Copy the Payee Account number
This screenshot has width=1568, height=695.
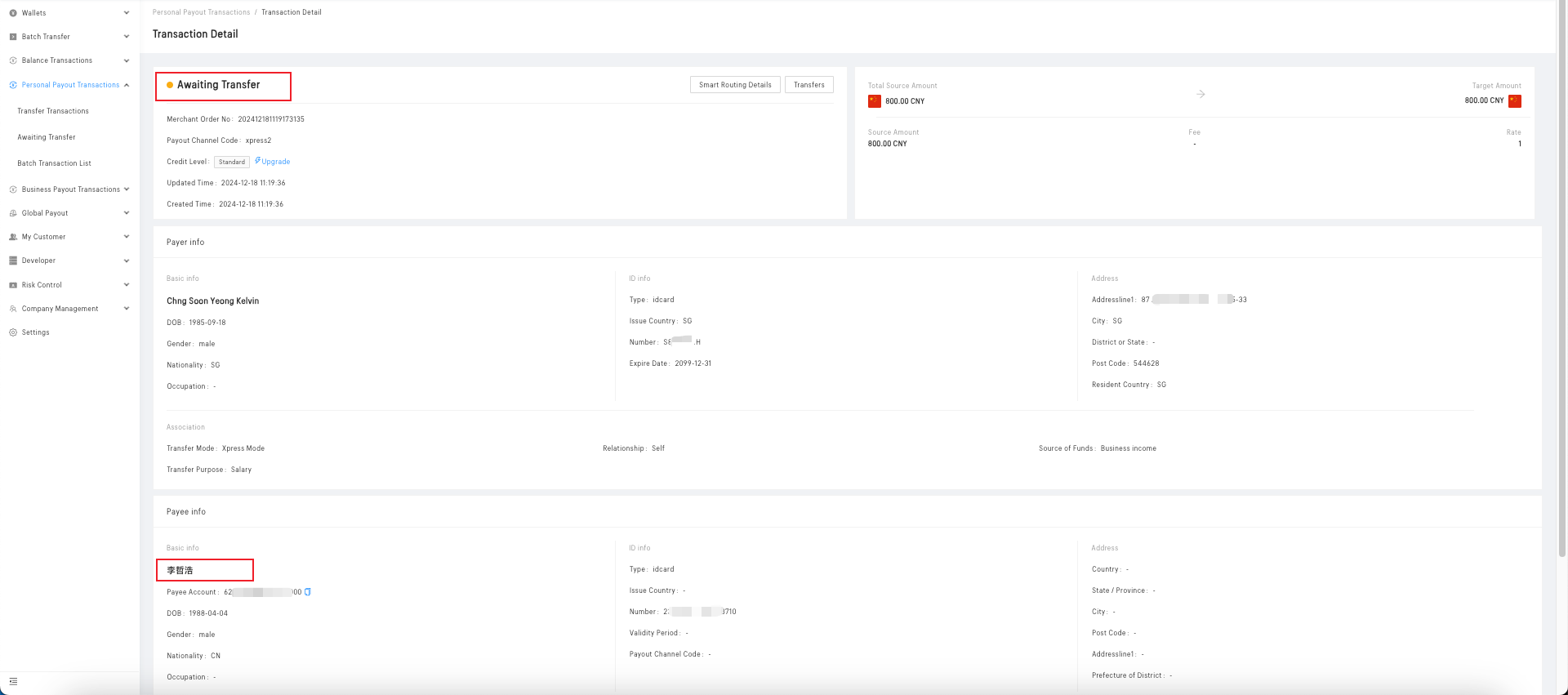[308, 592]
